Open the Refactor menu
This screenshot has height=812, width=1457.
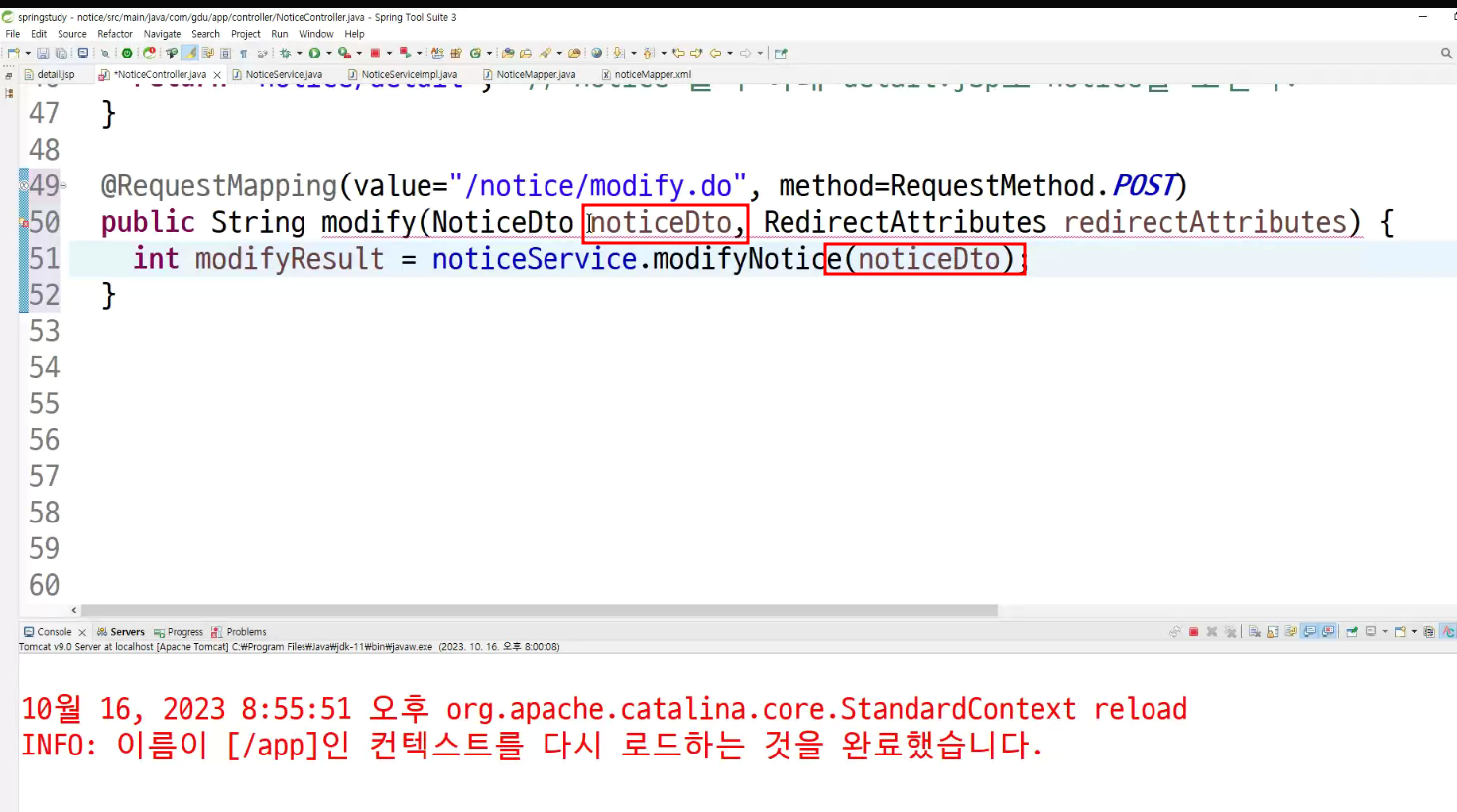pos(115,34)
